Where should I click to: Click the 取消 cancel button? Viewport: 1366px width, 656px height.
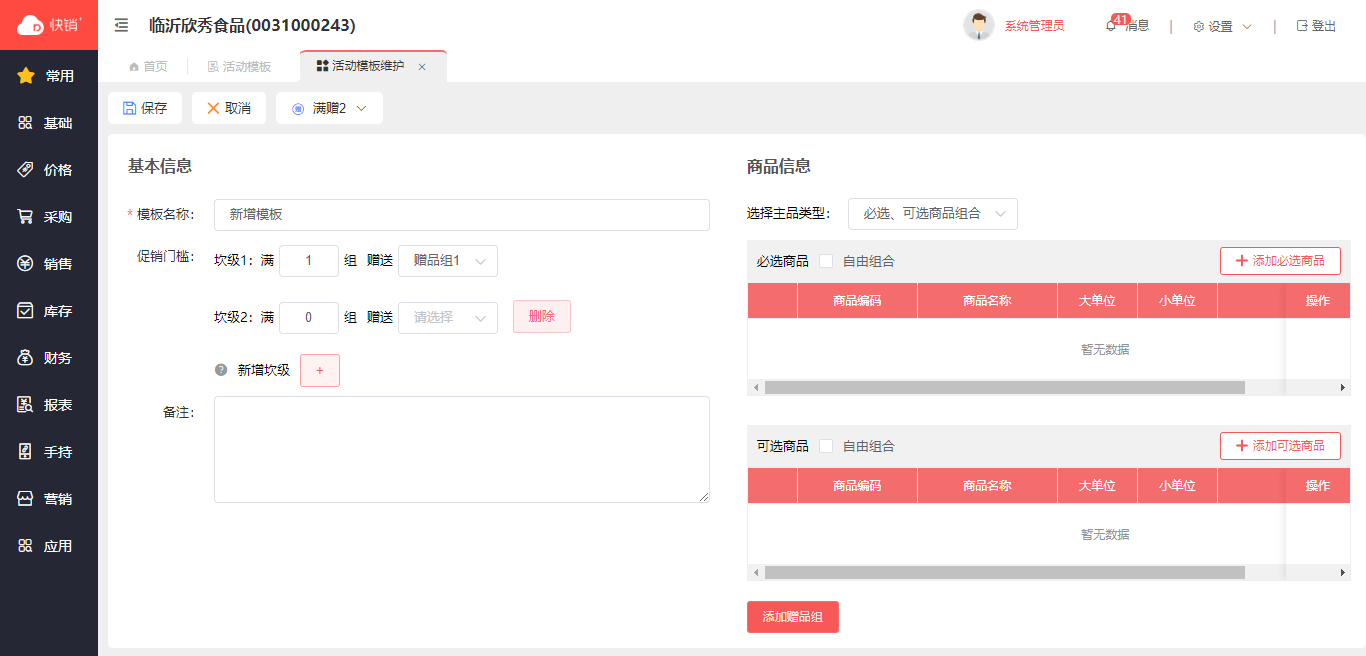(229, 108)
